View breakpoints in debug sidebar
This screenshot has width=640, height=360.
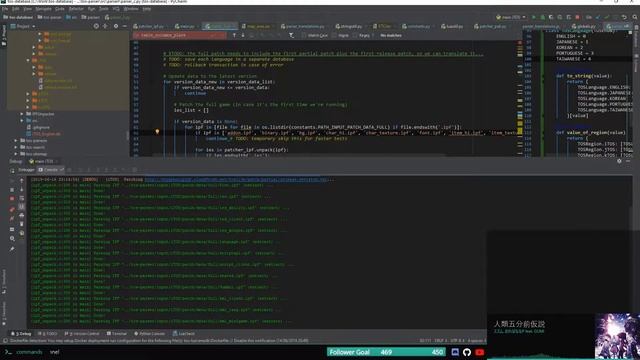click(x=12, y=209)
